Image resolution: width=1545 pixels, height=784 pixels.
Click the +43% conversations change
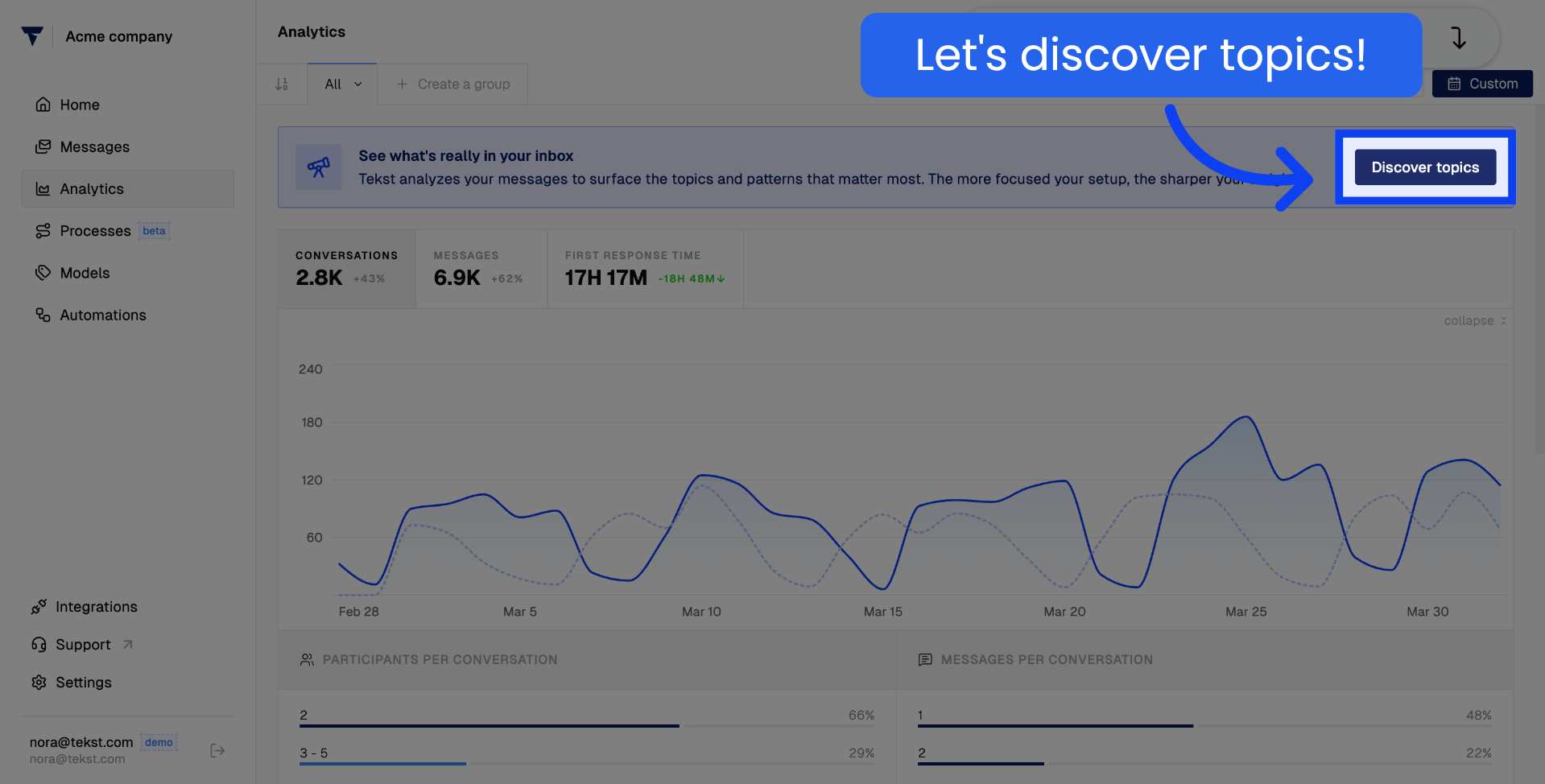[x=369, y=279]
